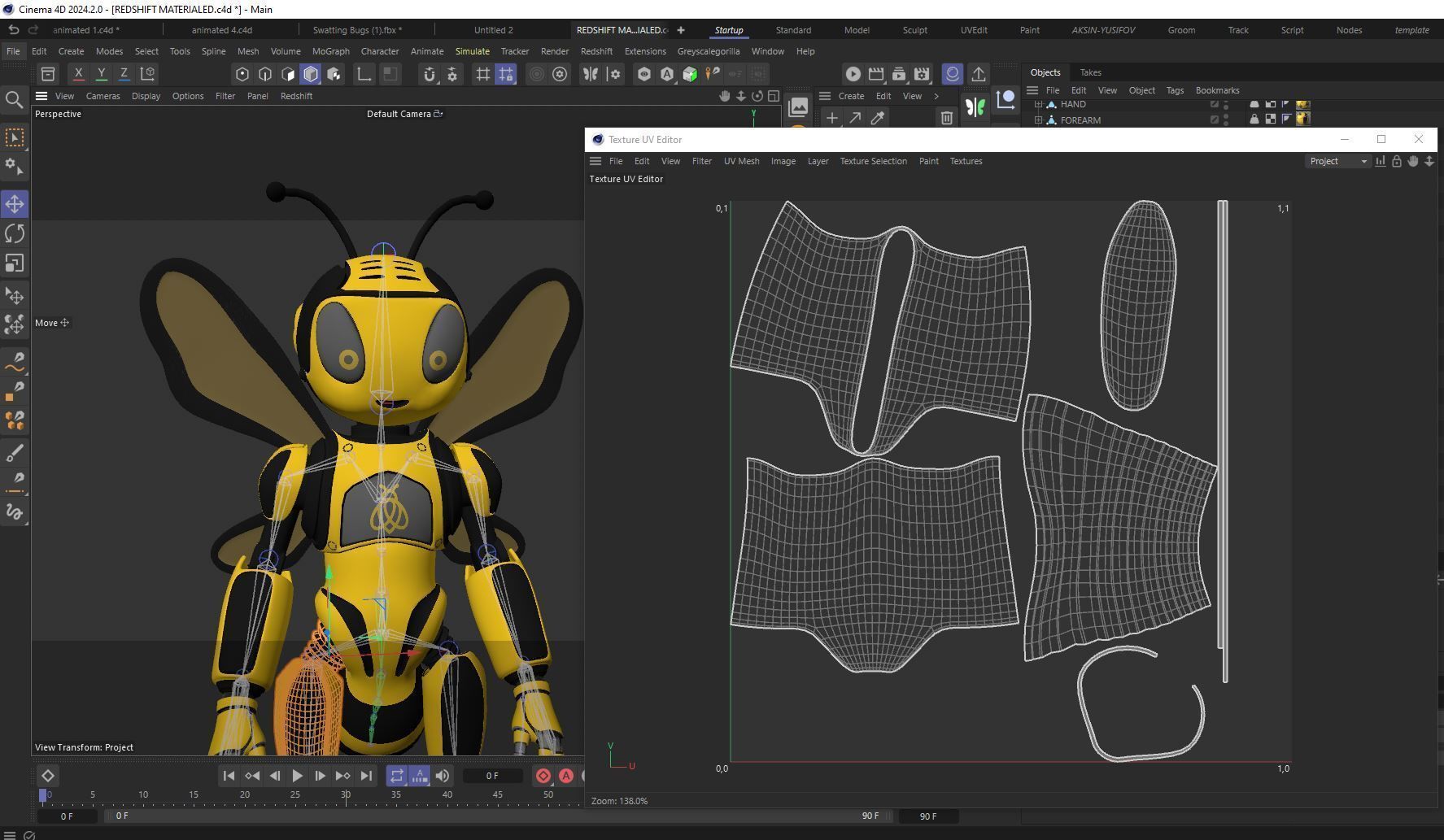
Task: Click the timeline playhead at frame 0
Action: (x=43, y=794)
